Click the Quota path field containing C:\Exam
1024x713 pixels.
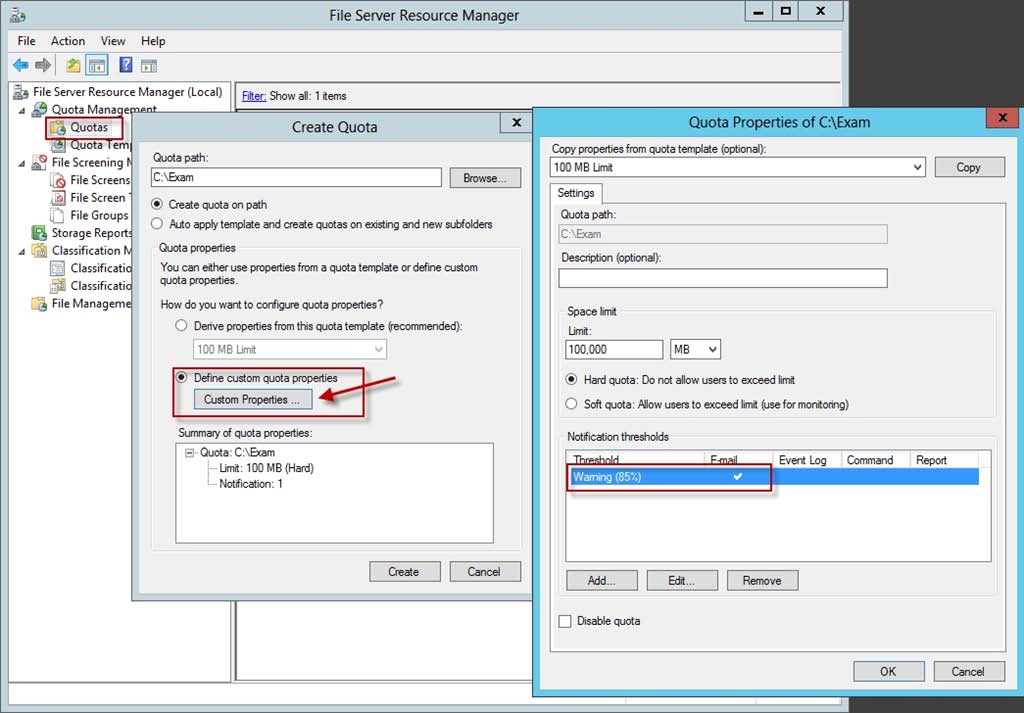(x=296, y=178)
